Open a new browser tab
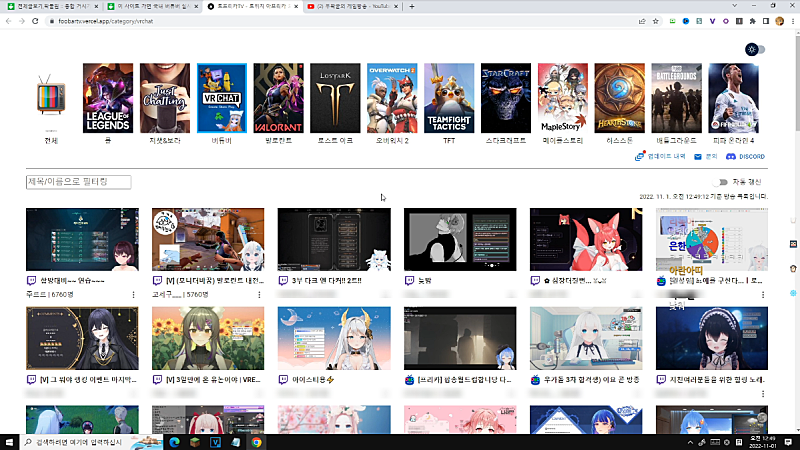The image size is (800, 450). click(x=412, y=6)
